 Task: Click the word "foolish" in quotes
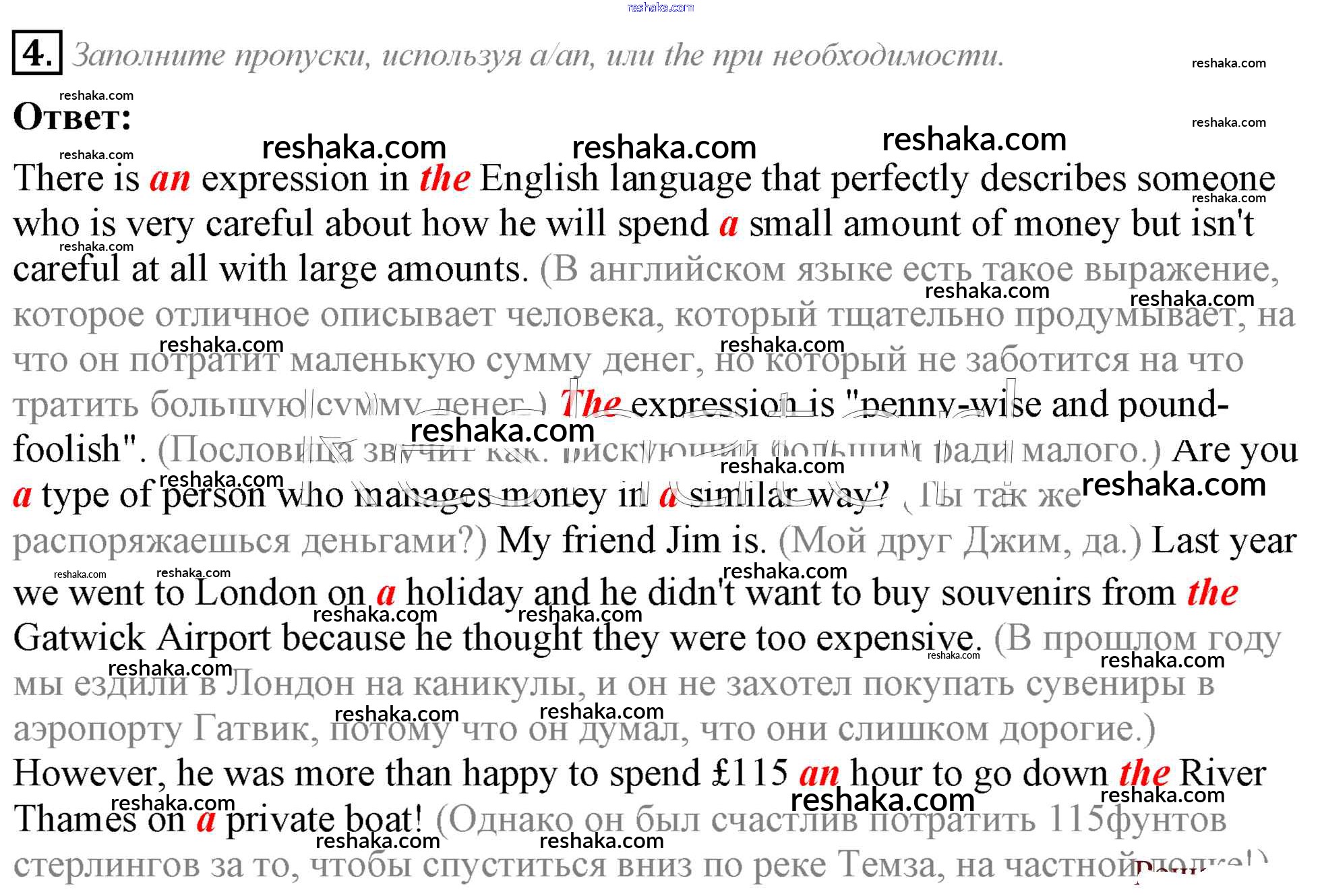tap(66, 450)
